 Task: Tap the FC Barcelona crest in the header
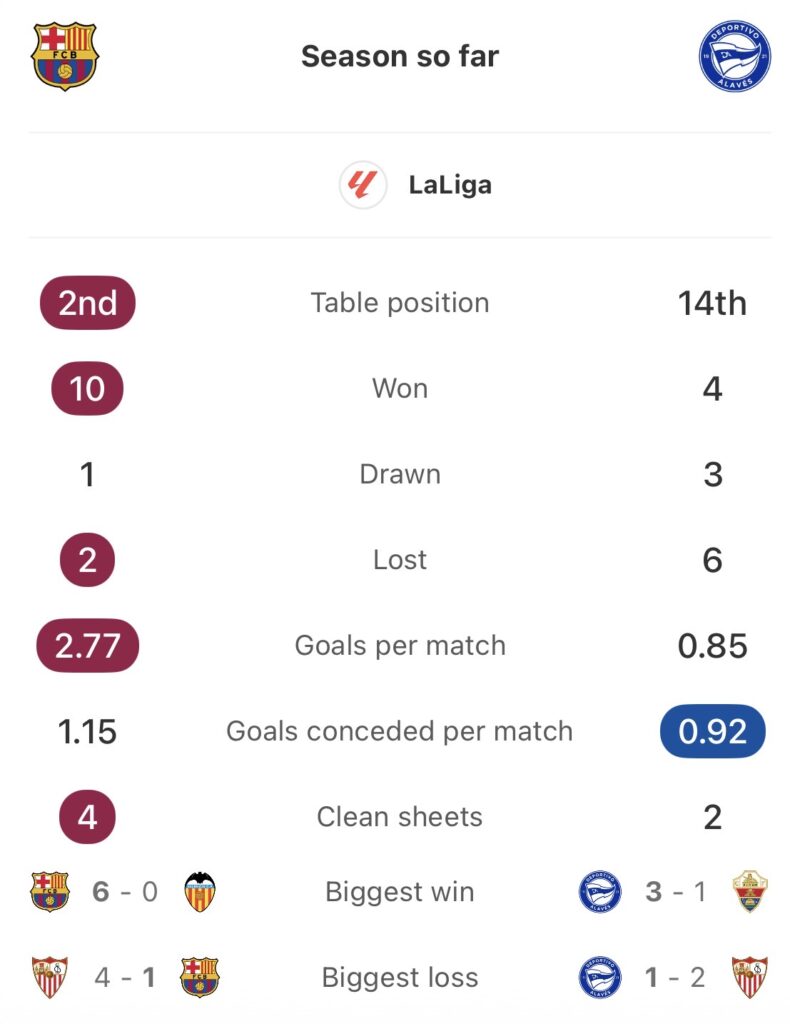65,56
